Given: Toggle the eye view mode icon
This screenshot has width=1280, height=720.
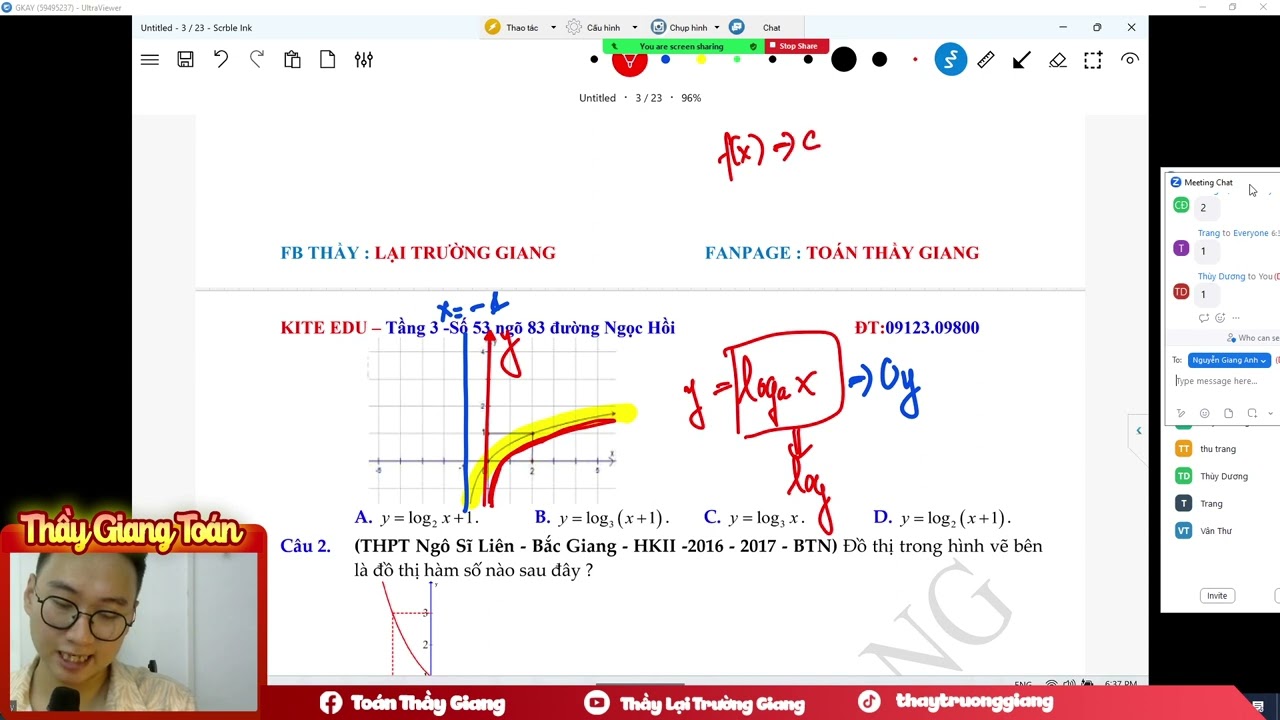Looking at the screenshot, I should click(1130, 60).
